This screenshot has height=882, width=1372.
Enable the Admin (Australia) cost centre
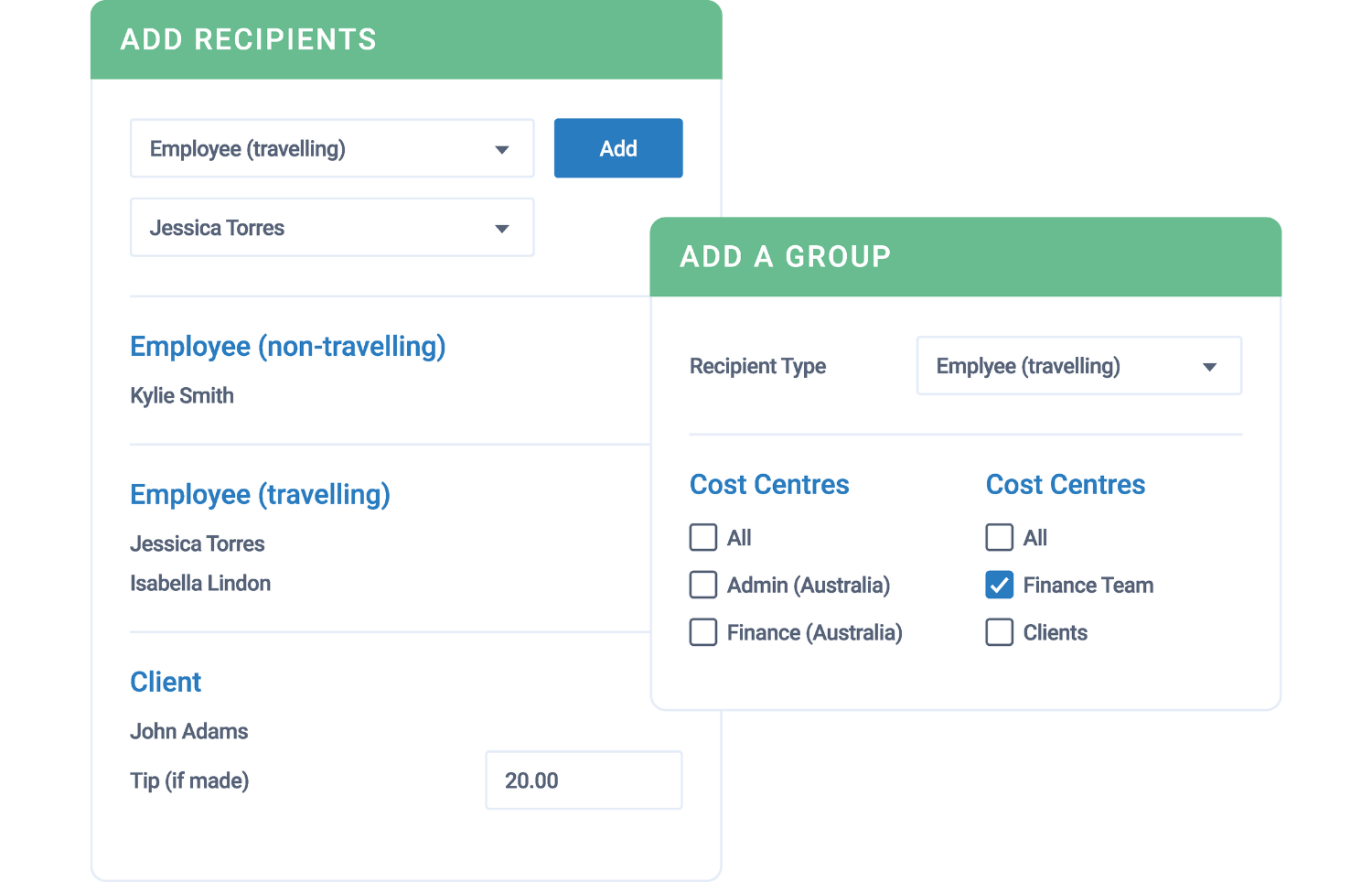tap(702, 585)
